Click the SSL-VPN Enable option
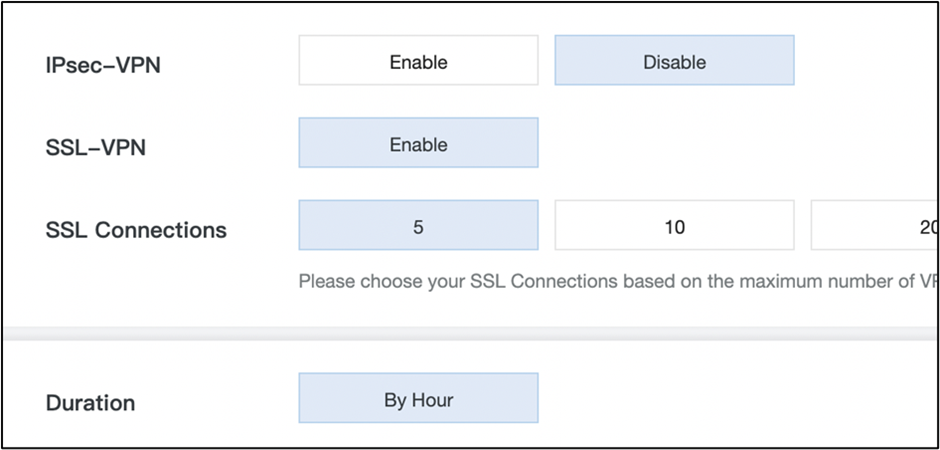This screenshot has height=450, width=940. click(x=418, y=143)
